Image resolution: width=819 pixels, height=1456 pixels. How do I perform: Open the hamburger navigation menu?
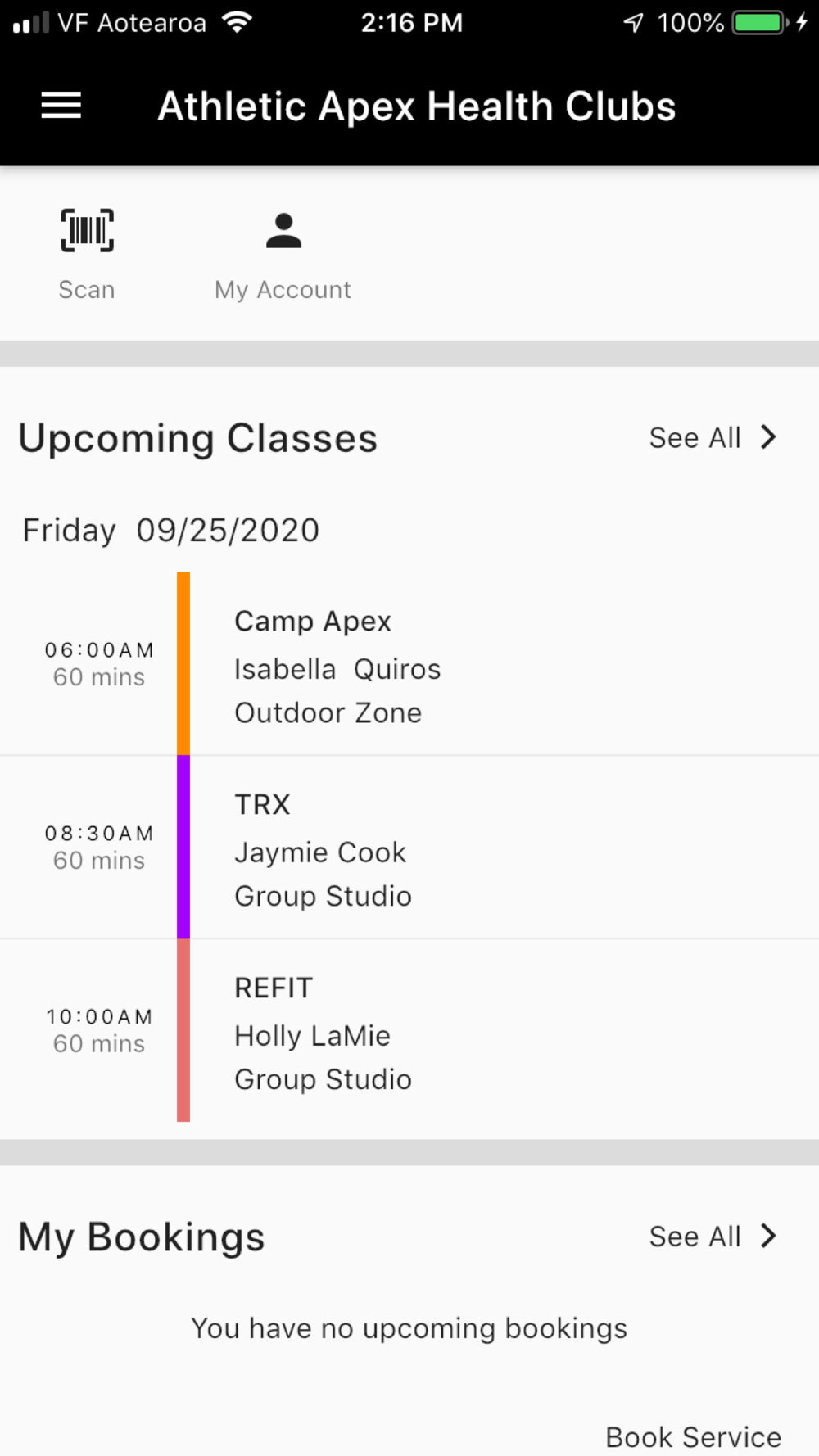pos(61,106)
